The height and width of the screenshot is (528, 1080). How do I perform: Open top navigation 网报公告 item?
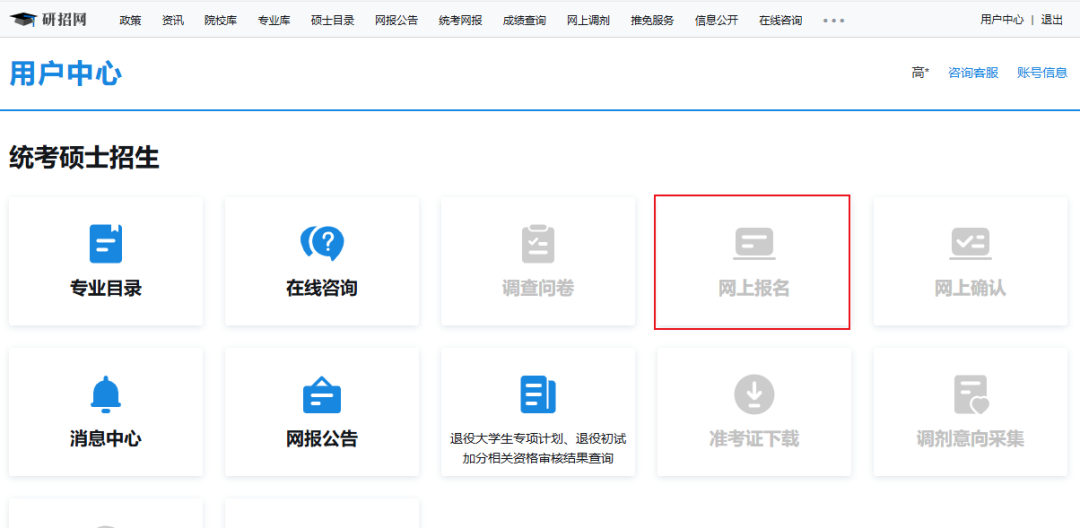397,20
